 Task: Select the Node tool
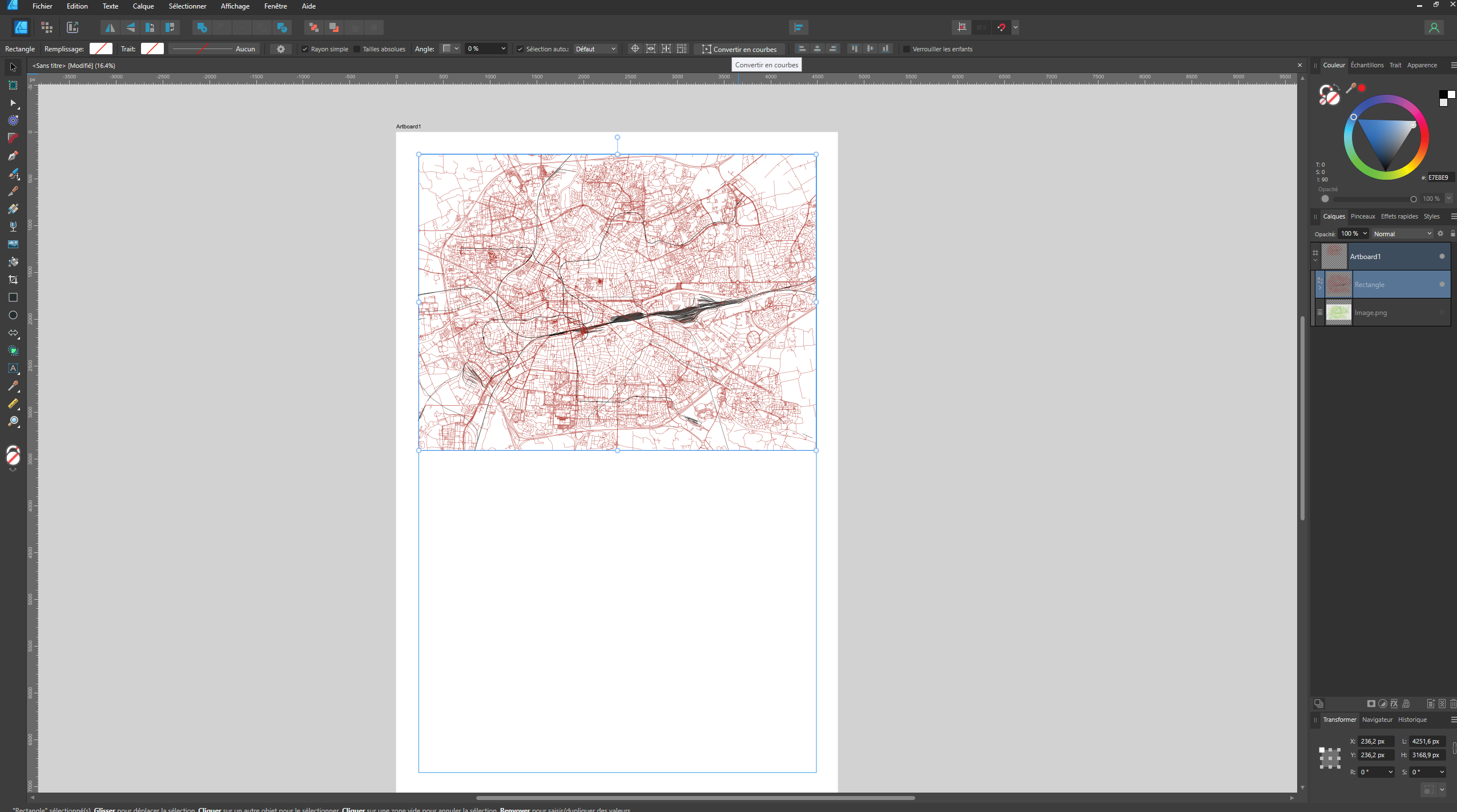coord(13,103)
